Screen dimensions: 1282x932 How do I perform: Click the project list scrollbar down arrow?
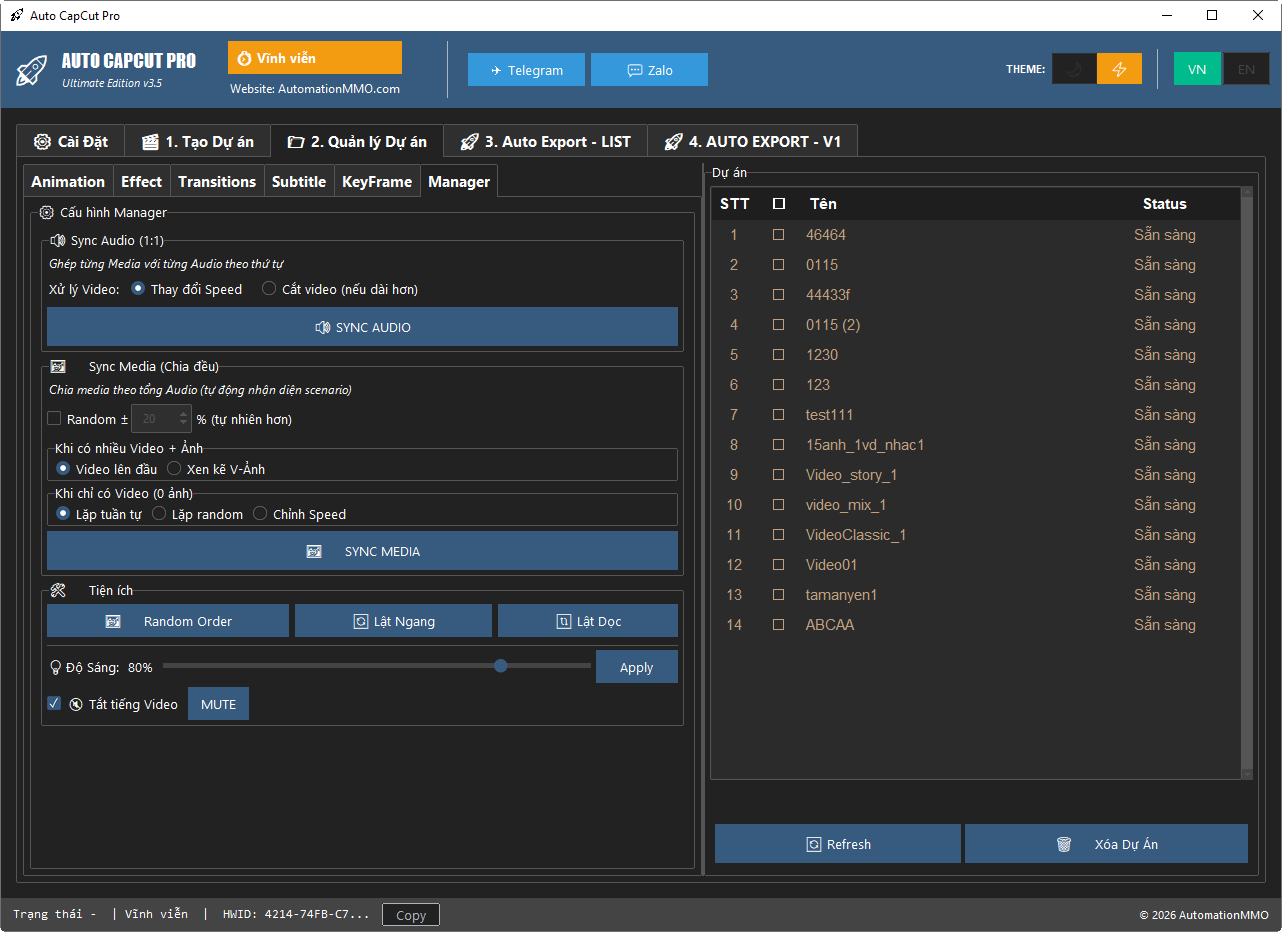(x=1246, y=773)
